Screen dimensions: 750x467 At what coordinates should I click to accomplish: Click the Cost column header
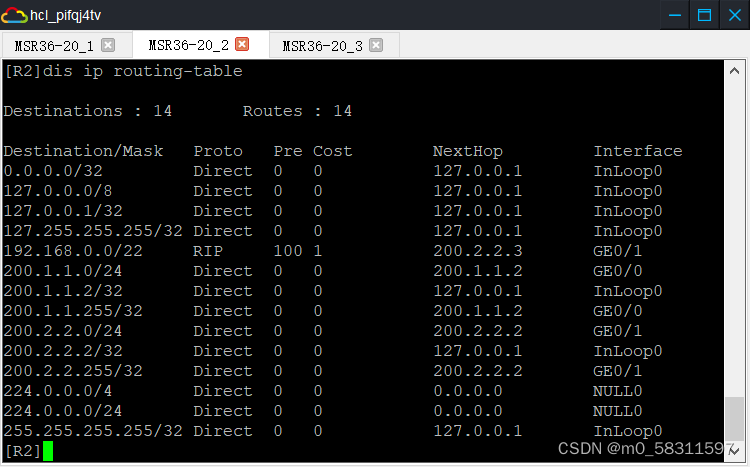pyautogui.click(x=332, y=151)
